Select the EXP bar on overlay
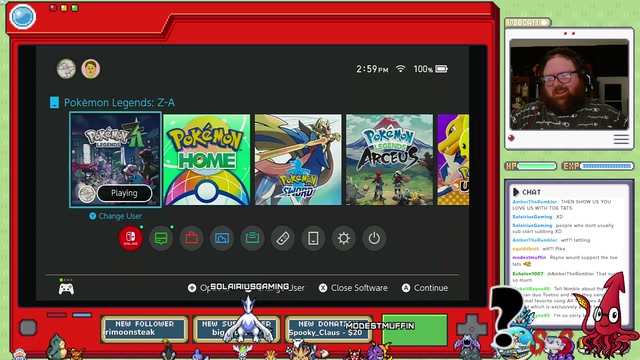 598,166
